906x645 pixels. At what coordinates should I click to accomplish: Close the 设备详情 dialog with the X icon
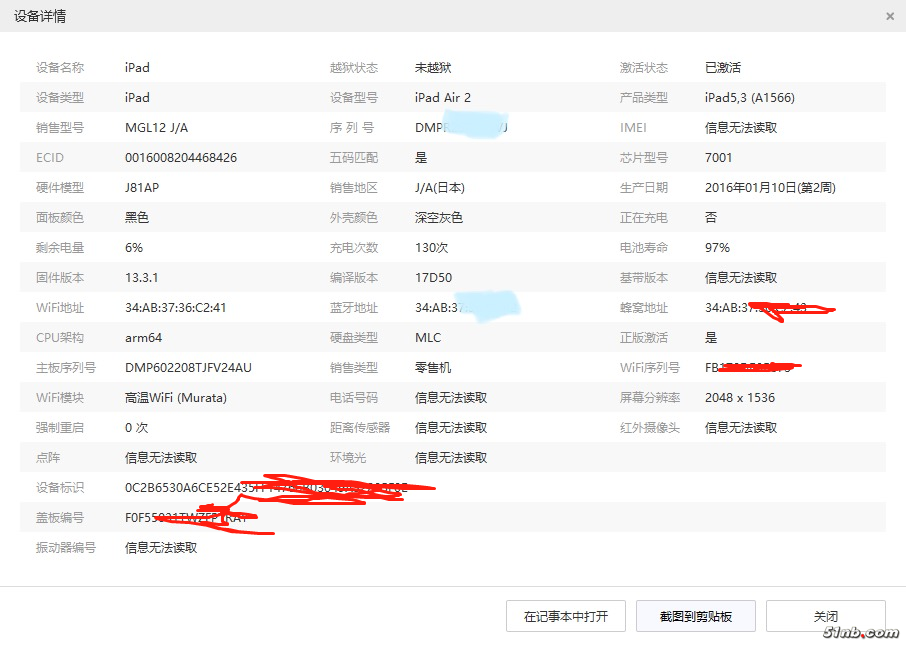pos(890,16)
